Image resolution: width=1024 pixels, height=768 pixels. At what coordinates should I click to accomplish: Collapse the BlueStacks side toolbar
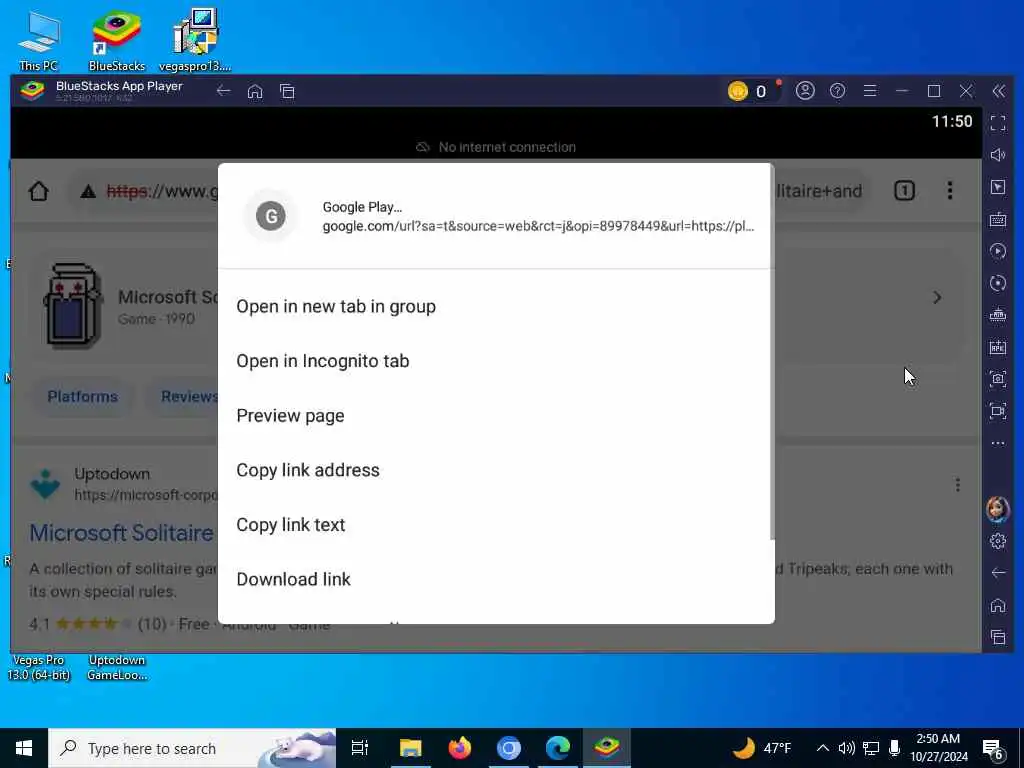[999, 91]
